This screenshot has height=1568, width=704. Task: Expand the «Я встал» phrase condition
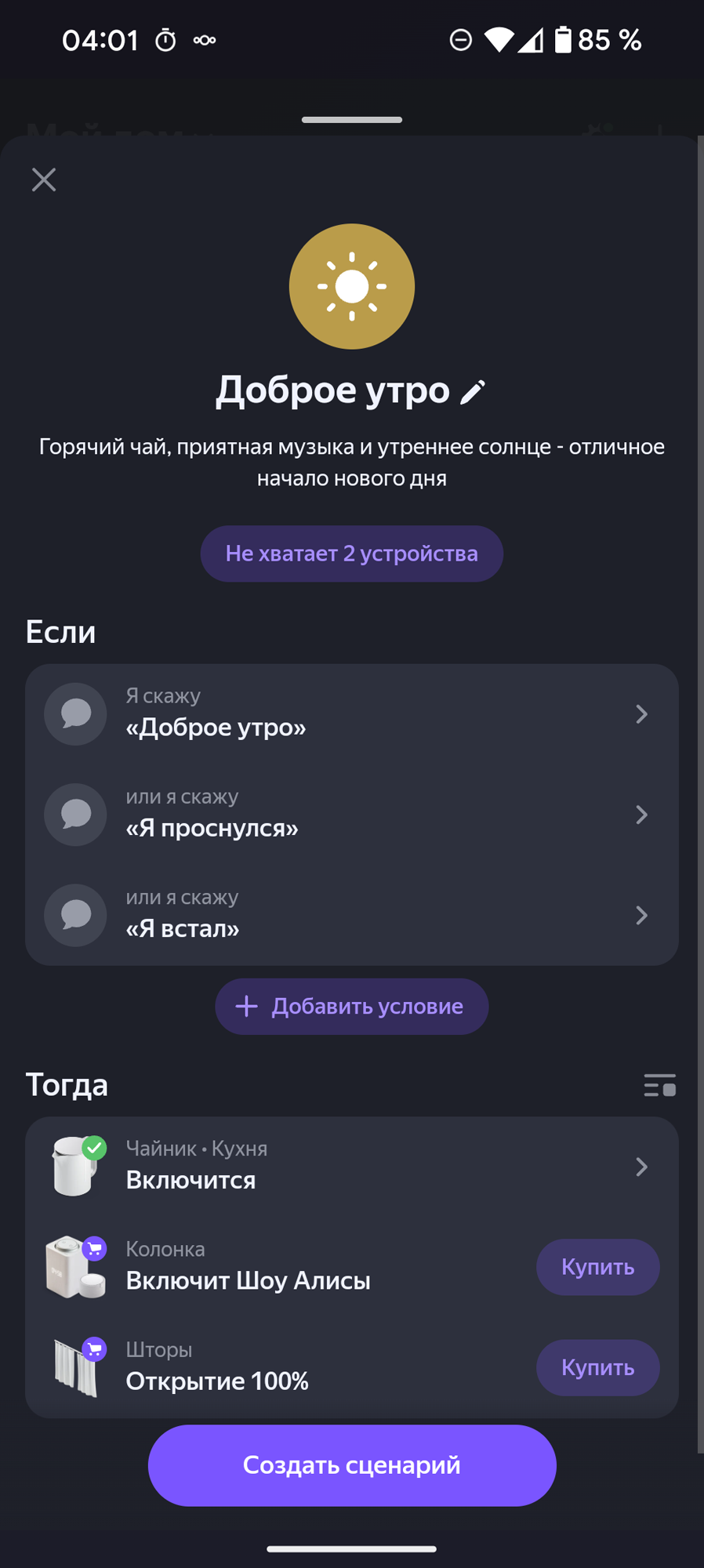click(x=641, y=915)
